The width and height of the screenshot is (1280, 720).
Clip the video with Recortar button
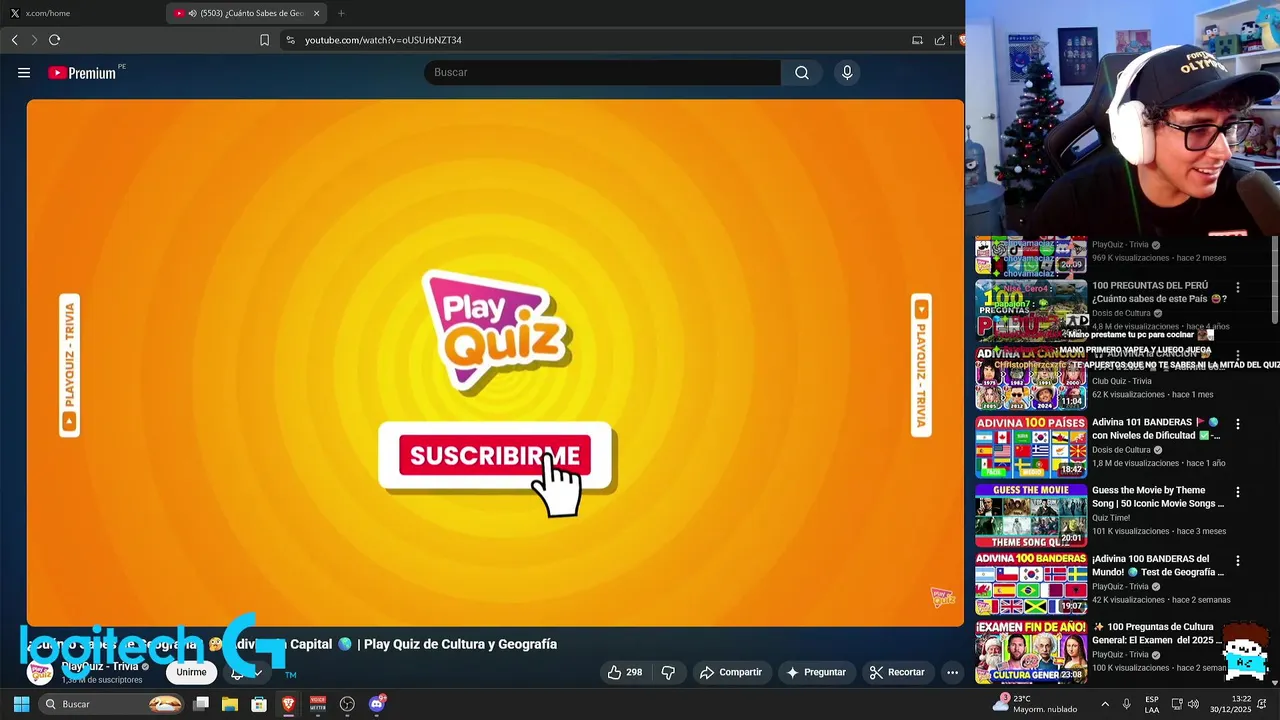tap(897, 672)
